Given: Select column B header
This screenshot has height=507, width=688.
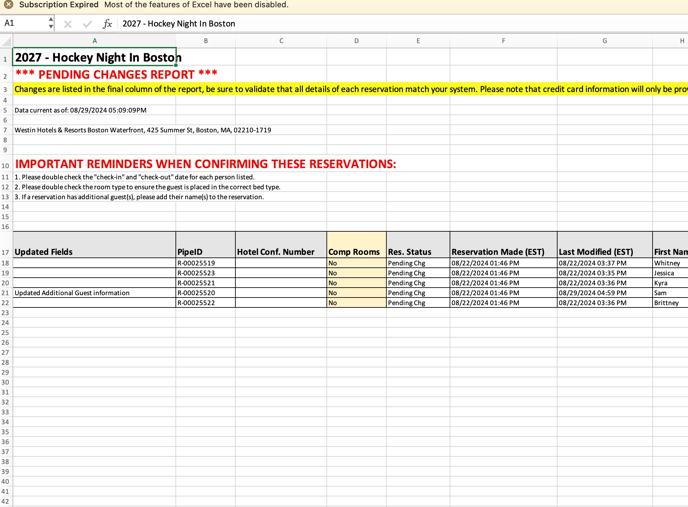Looking at the screenshot, I should pos(206,41).
